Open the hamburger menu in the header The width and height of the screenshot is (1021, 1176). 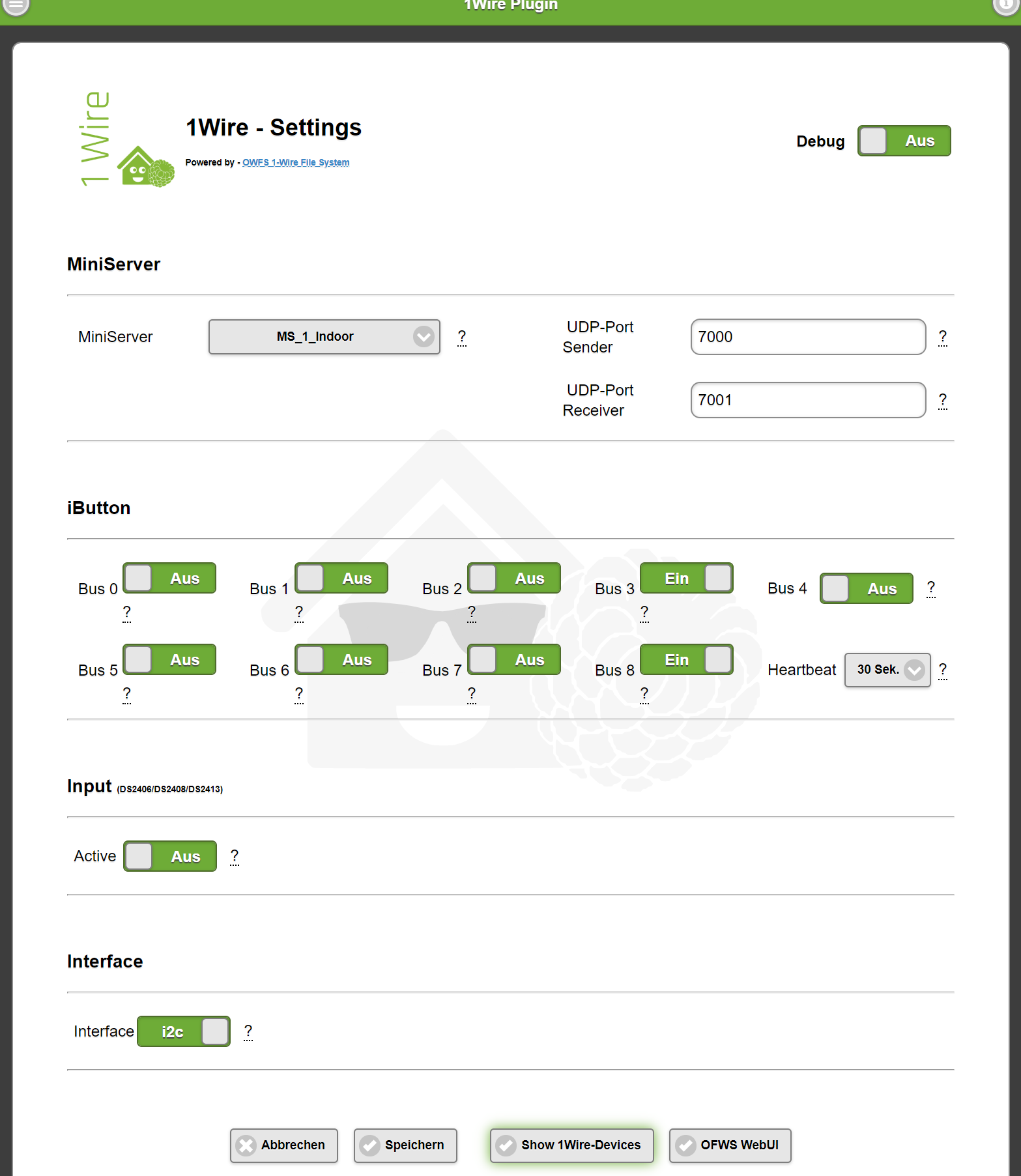[x=16, y=6]
